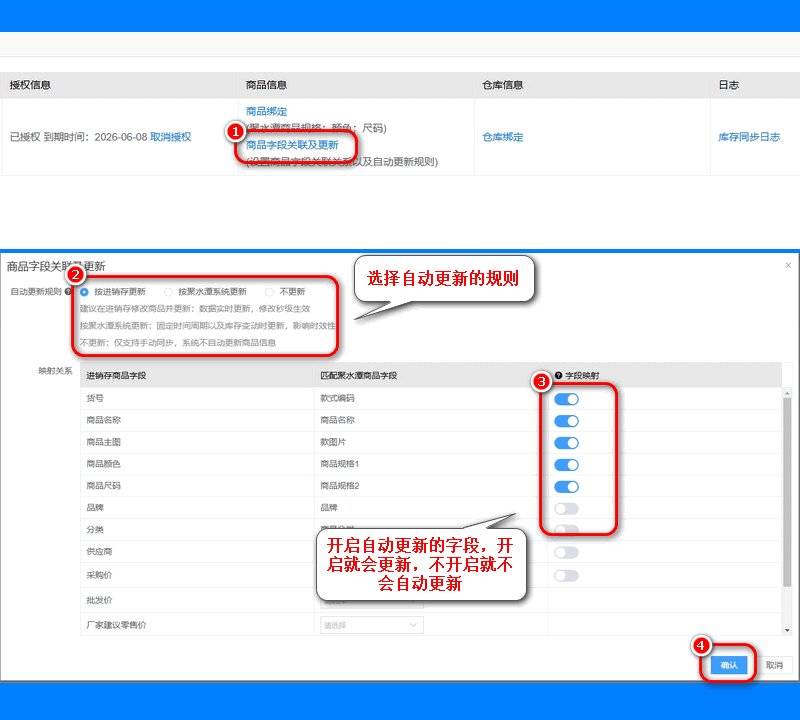This screenshot has width=800, height=720.
Task: Enable auto-update for 采购价 field
Action: [x=566, y=574]
